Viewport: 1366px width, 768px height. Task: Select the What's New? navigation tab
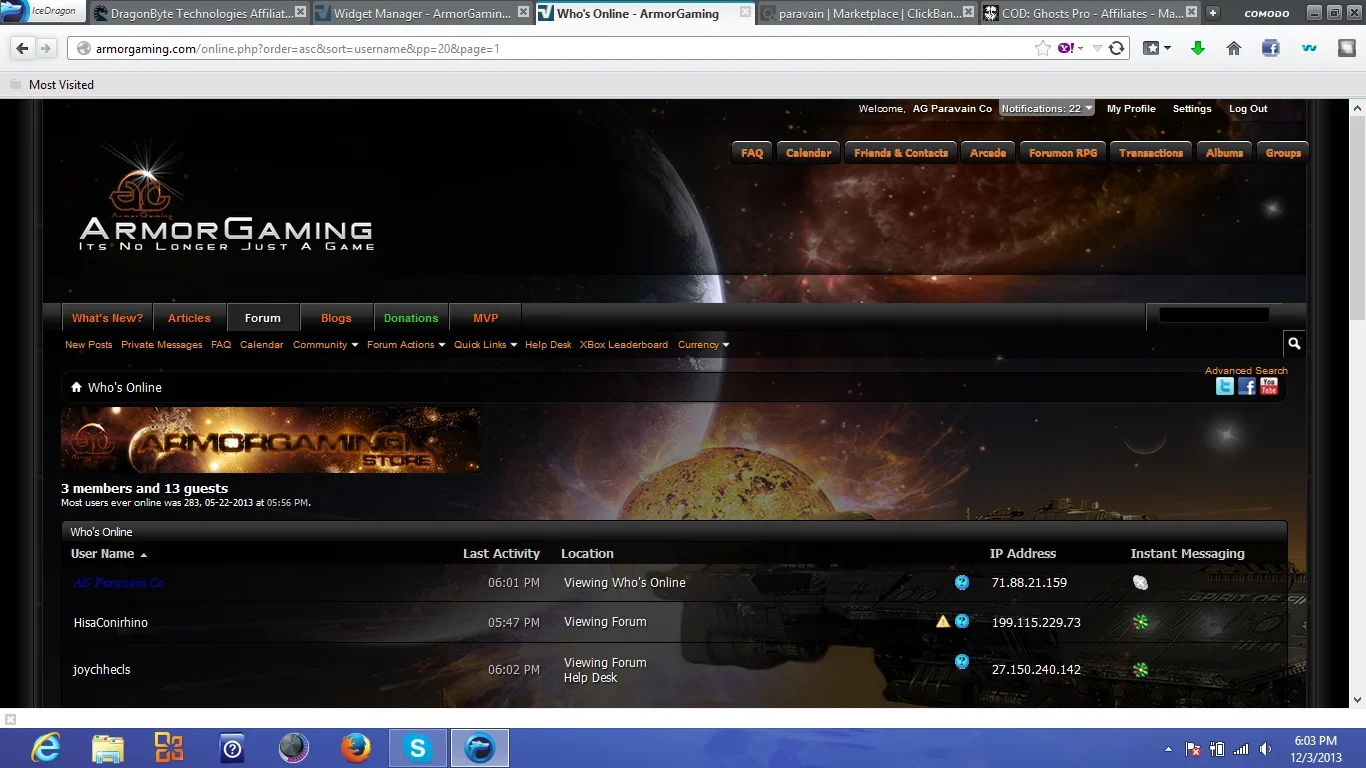click(x=107, y=318)
